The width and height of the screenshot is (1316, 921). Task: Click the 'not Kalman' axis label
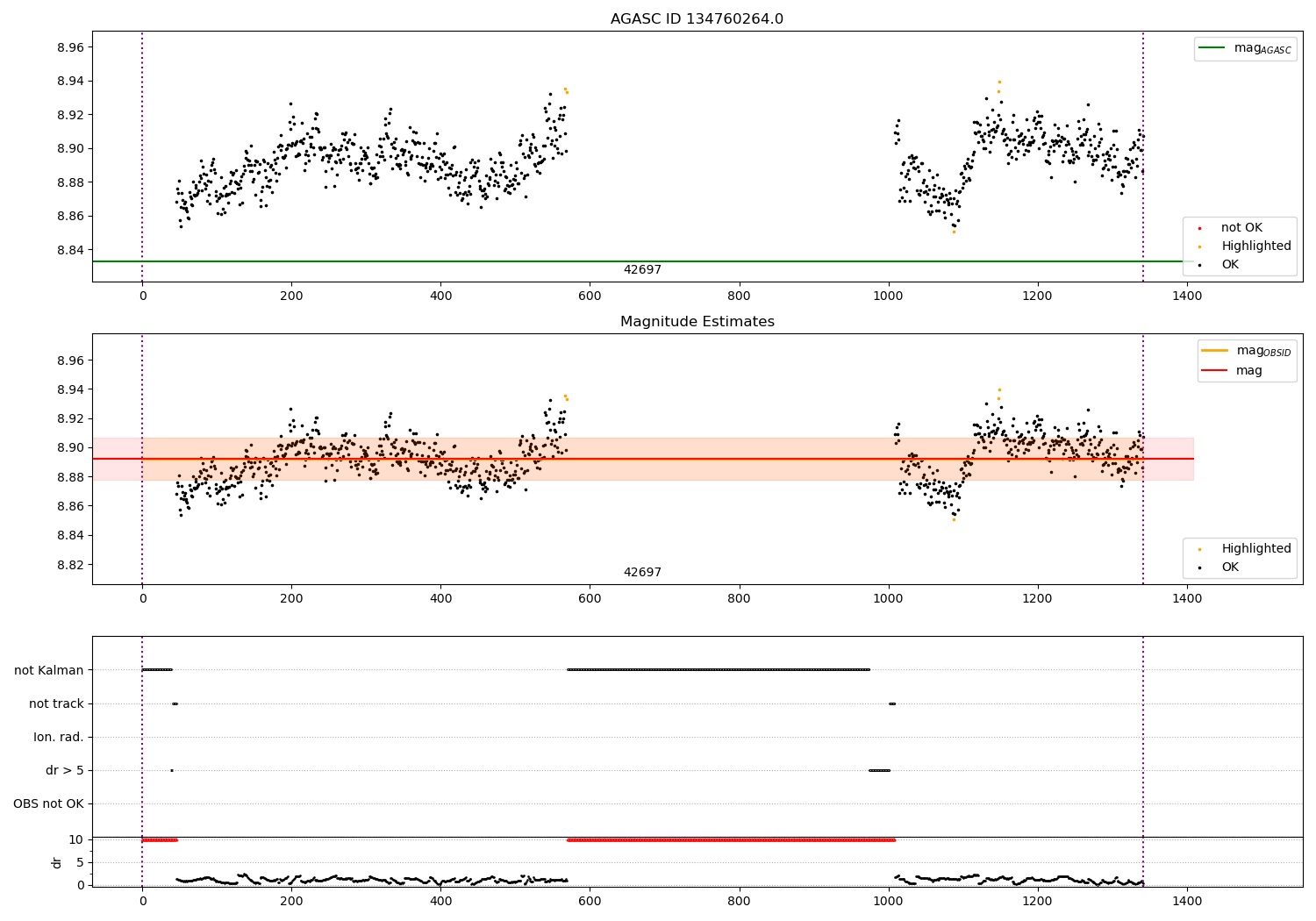tap(49, 671)
